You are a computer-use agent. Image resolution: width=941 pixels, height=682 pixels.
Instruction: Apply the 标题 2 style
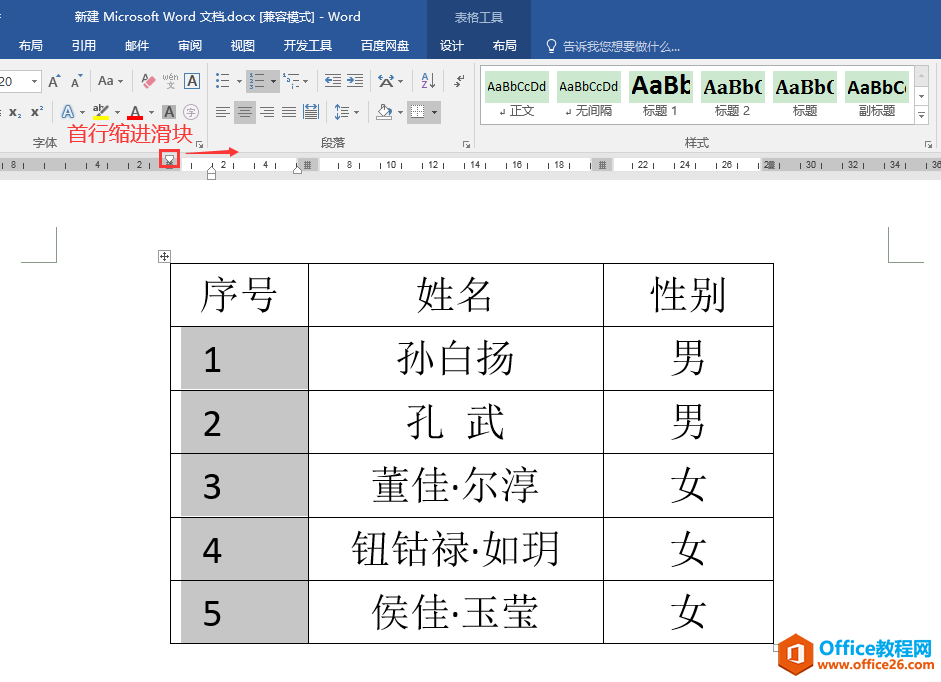[x=733, y=95]
